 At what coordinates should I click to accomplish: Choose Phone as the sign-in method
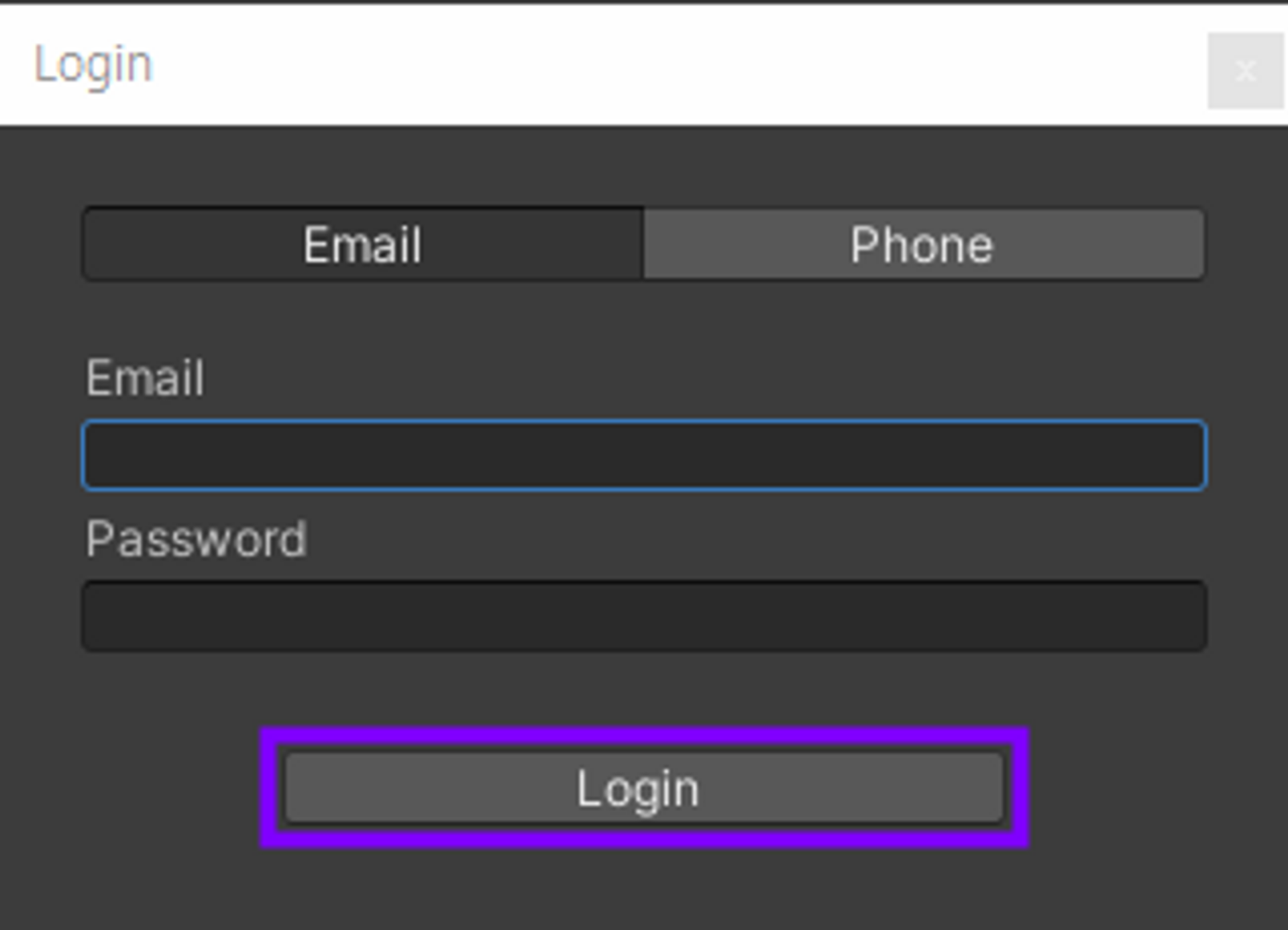coord(924,244)
